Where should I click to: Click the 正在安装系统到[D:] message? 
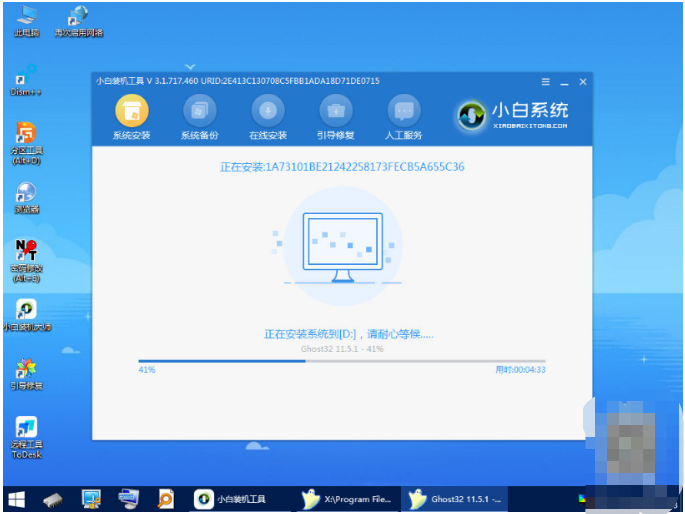[x=349, y=335]
